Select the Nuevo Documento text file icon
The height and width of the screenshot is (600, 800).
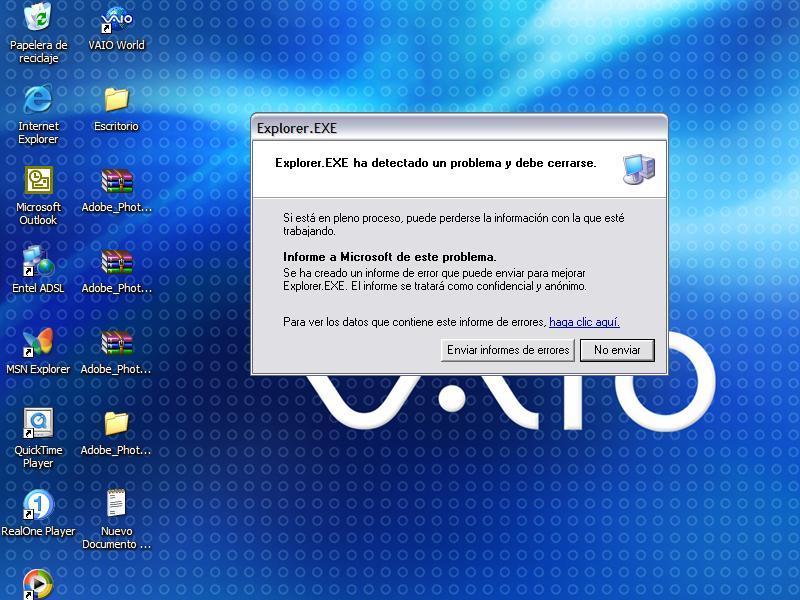click(x=116, y=505)
